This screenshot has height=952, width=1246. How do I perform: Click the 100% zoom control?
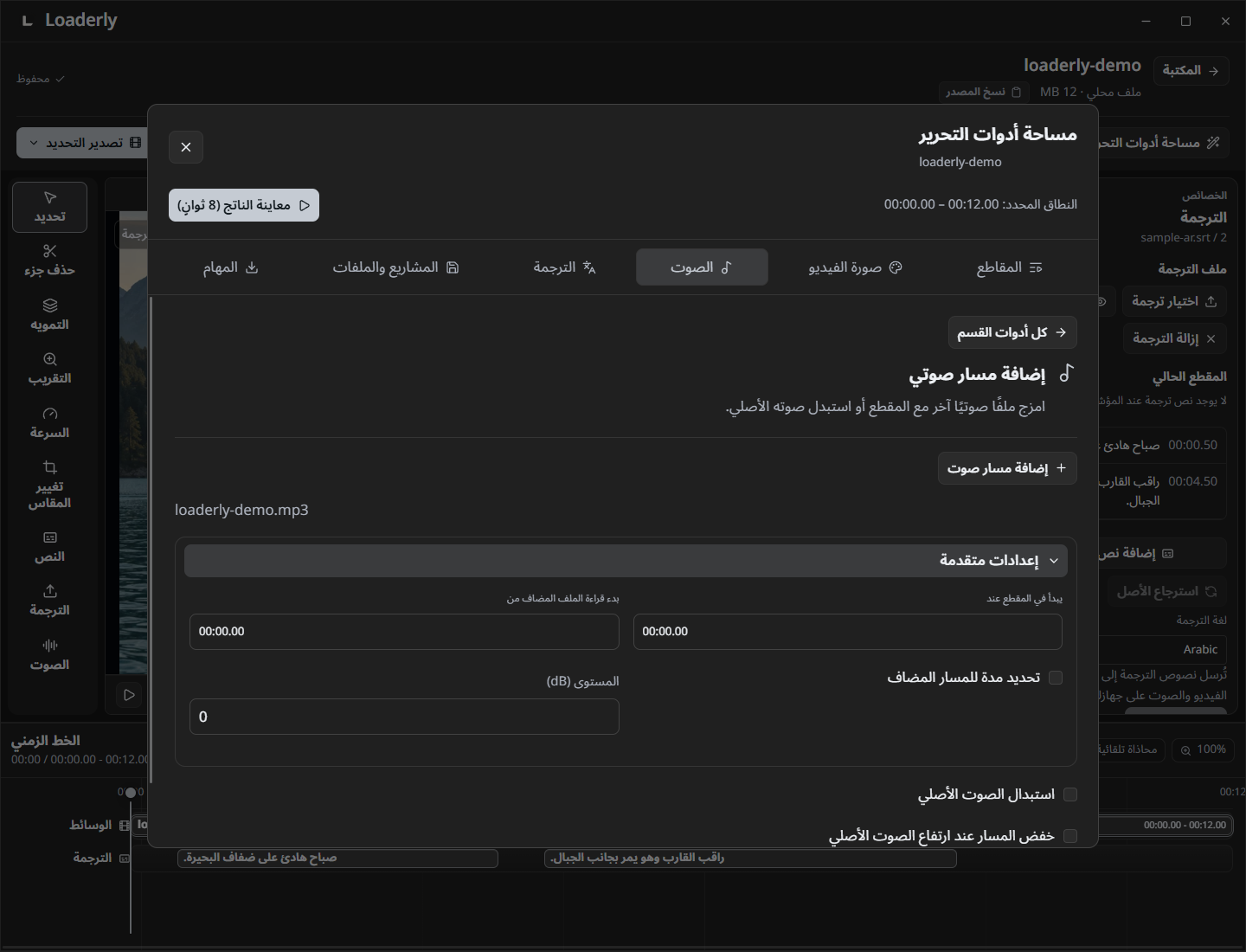tap(1203, 749)
